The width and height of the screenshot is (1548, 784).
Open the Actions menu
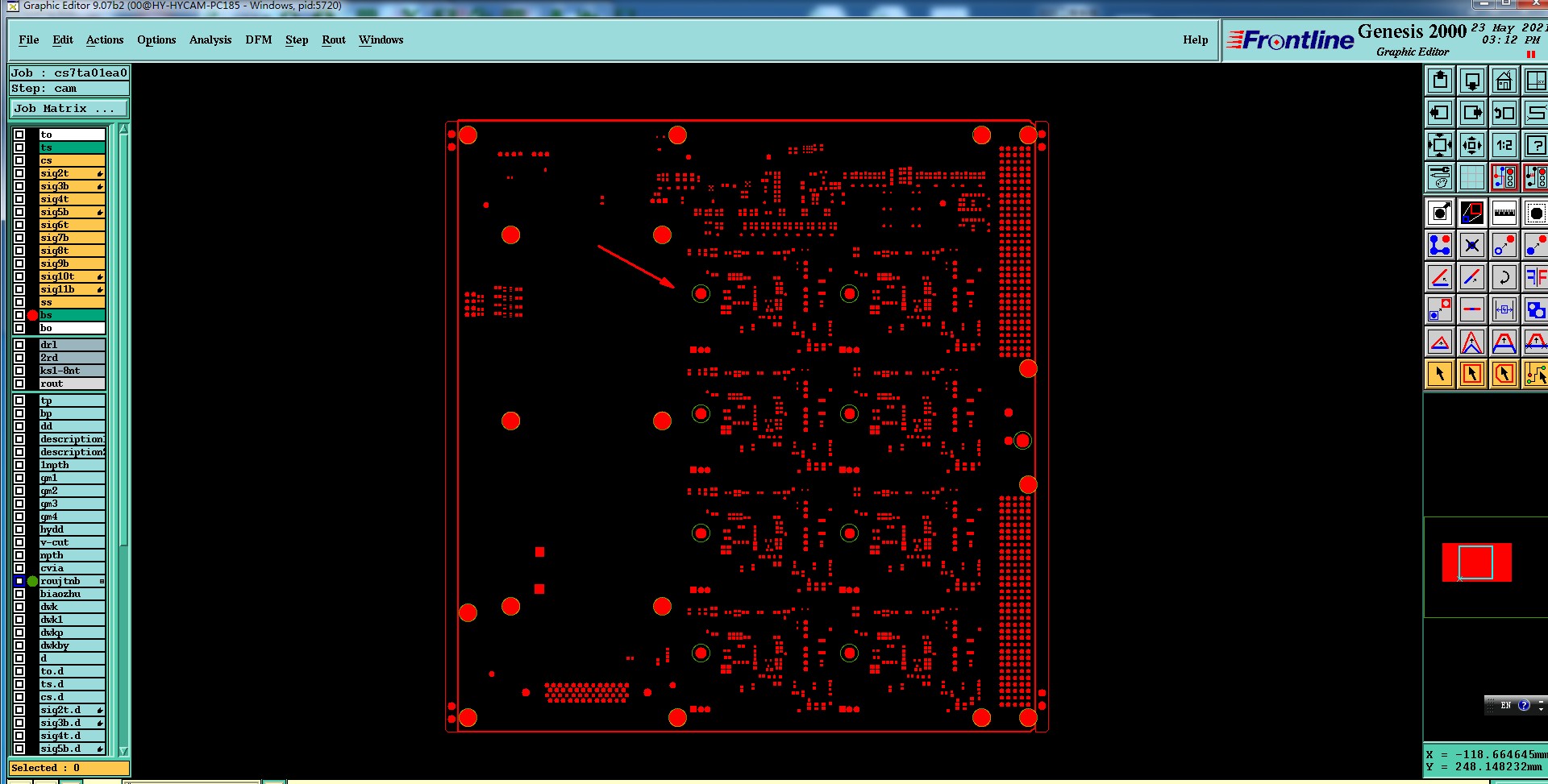click(x=105, y=39)
